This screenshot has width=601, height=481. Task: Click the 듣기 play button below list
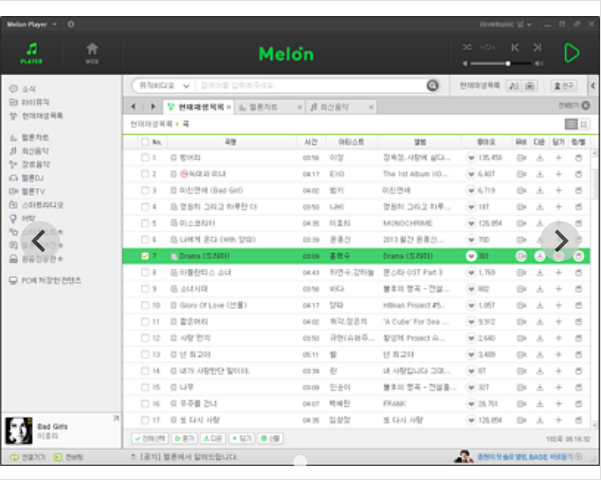(184, 438)
